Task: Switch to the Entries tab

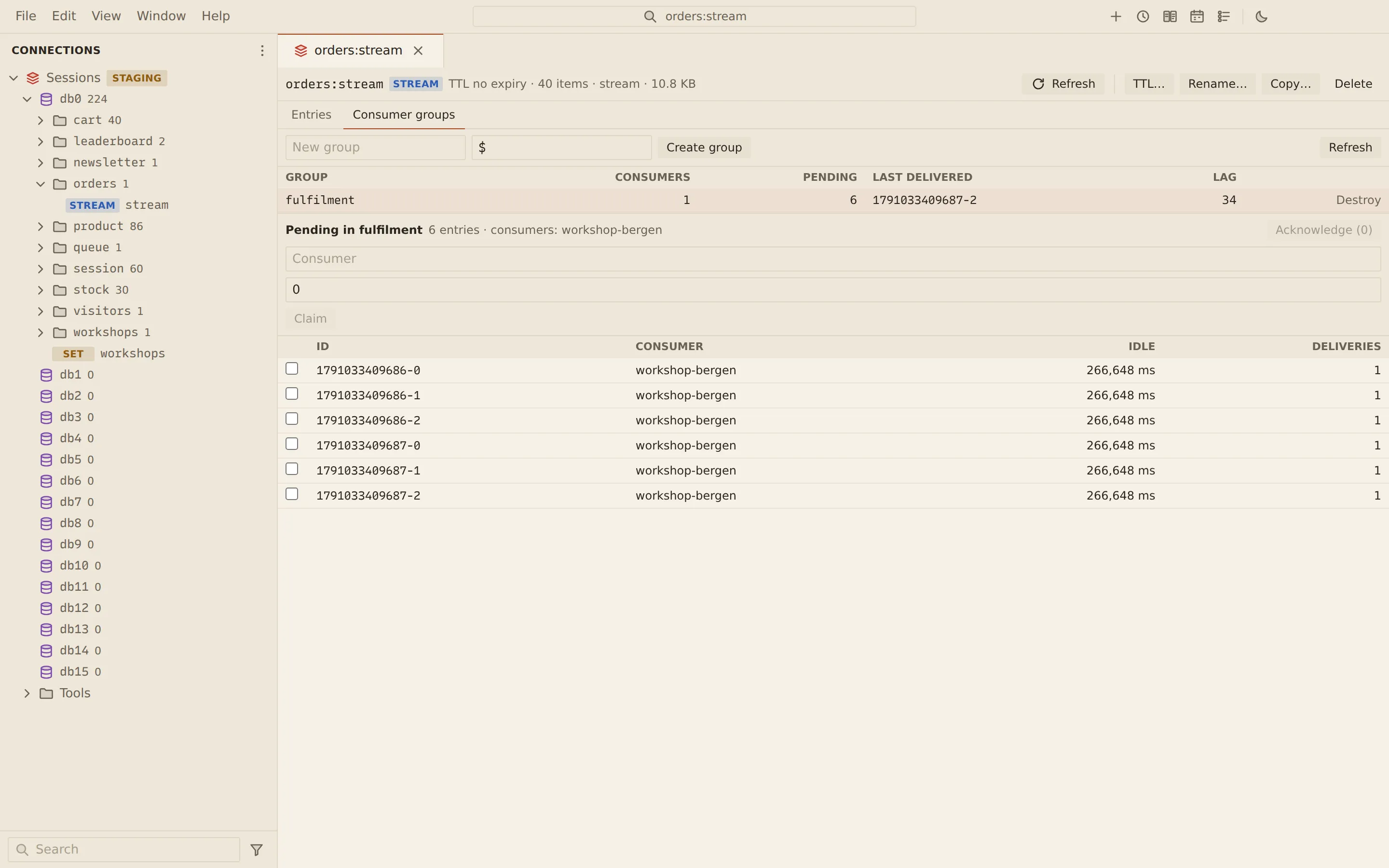Action: click(311, 115)
